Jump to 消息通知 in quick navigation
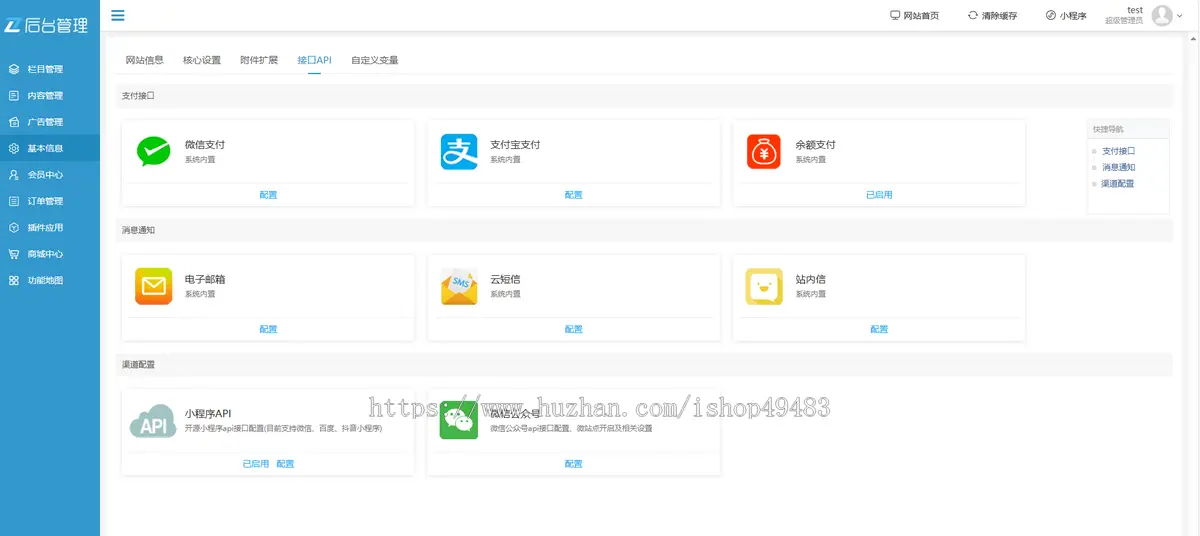 [x=1118, y=167]
